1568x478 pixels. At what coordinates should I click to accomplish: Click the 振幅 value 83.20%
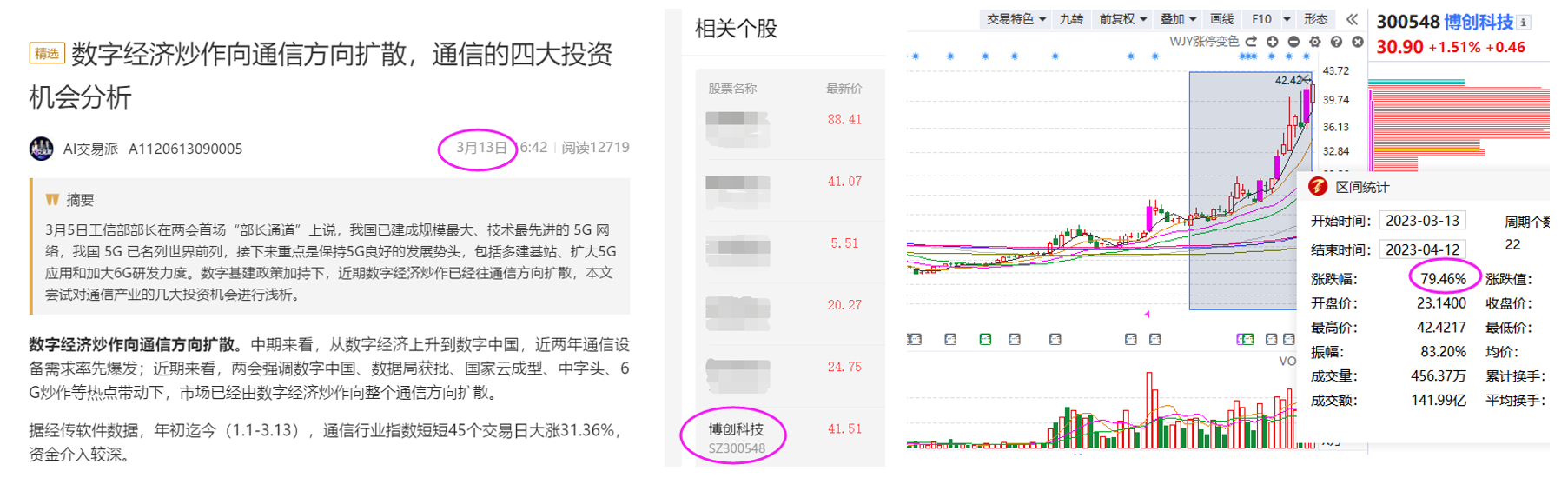(1443, 352)
